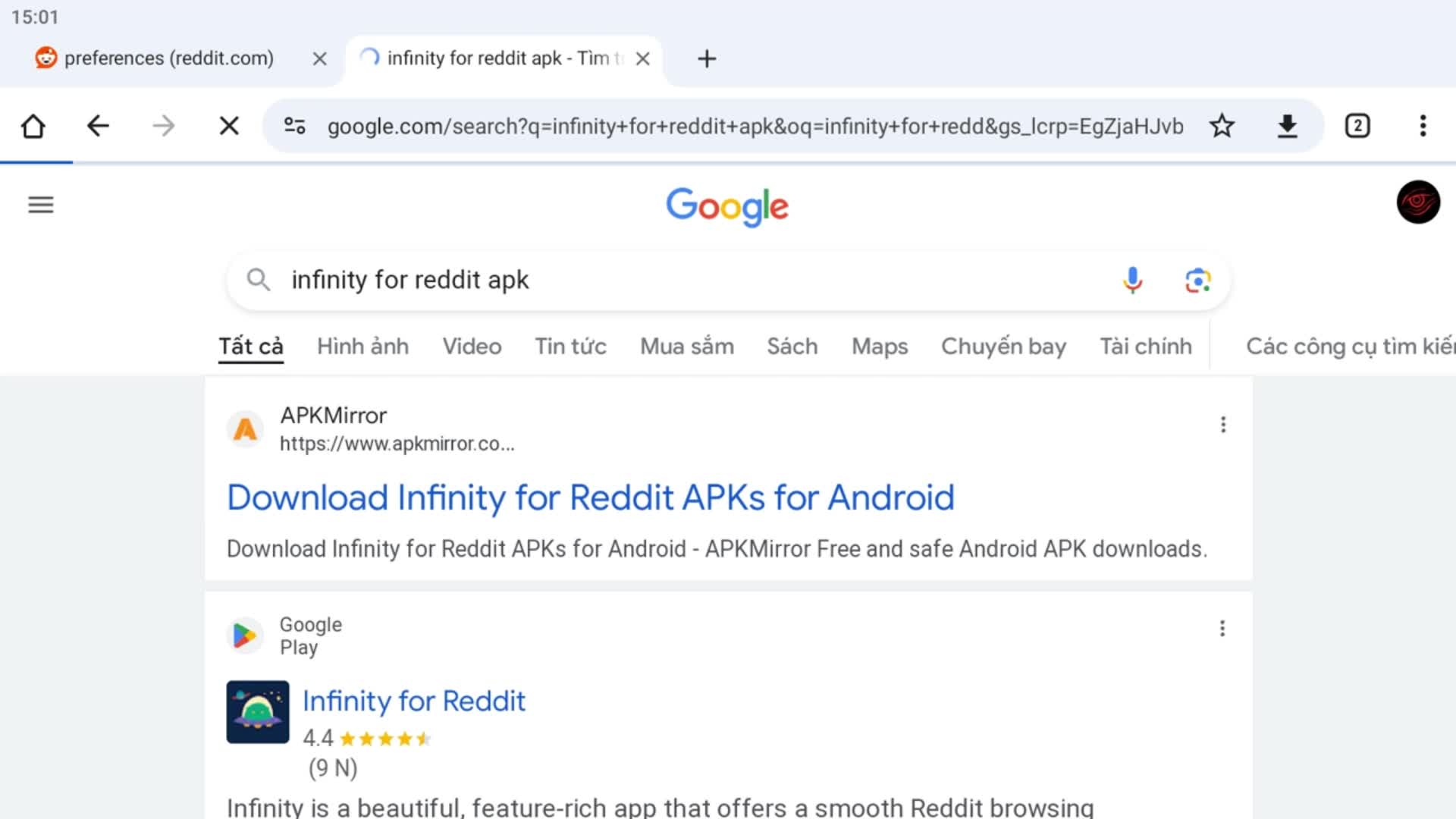Image resolution: width=1456 pixels, height=819 pixels.
Task: Open the Google hamburger side menu
Action: point(41,205)
